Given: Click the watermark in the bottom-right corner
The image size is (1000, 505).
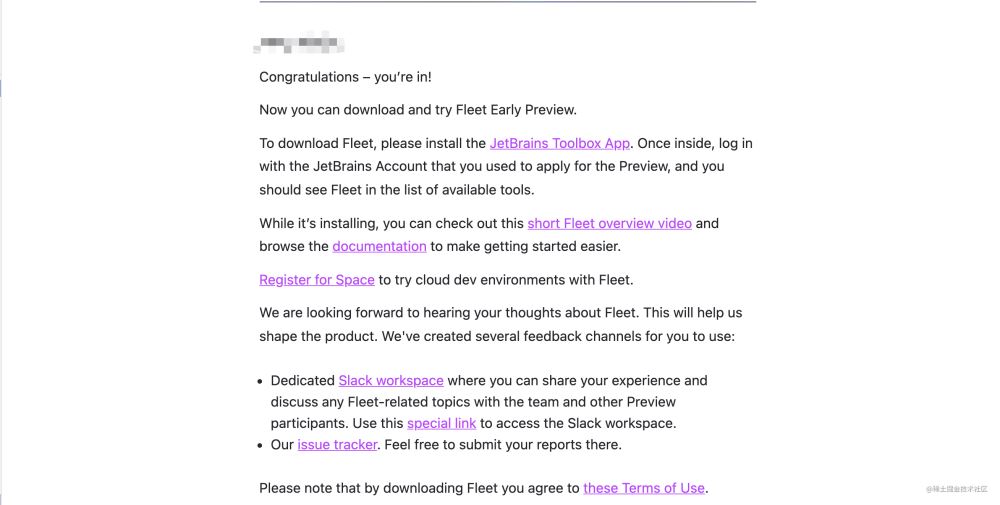Looking at the screenshot, I should coord(956,489).
